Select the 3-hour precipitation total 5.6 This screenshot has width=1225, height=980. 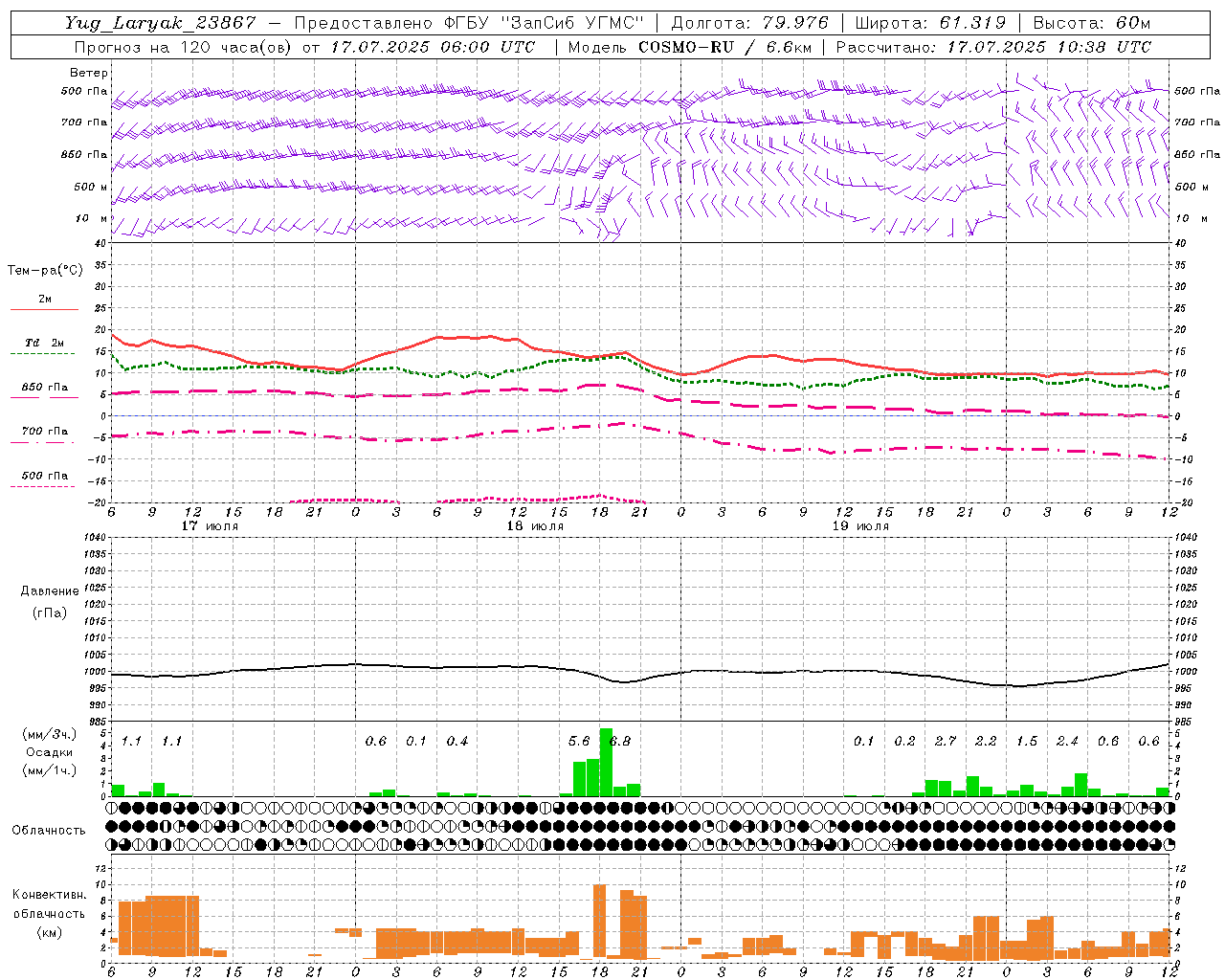[579, 741]
